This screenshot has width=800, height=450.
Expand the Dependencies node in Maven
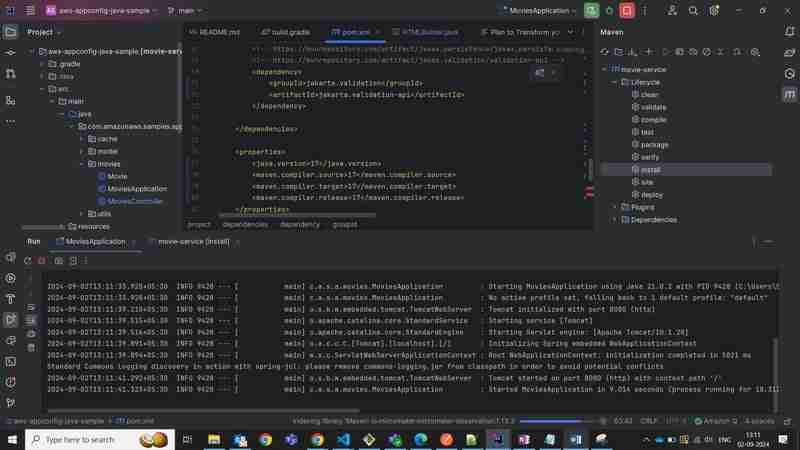pyautogui.click(x=614, y=220)
